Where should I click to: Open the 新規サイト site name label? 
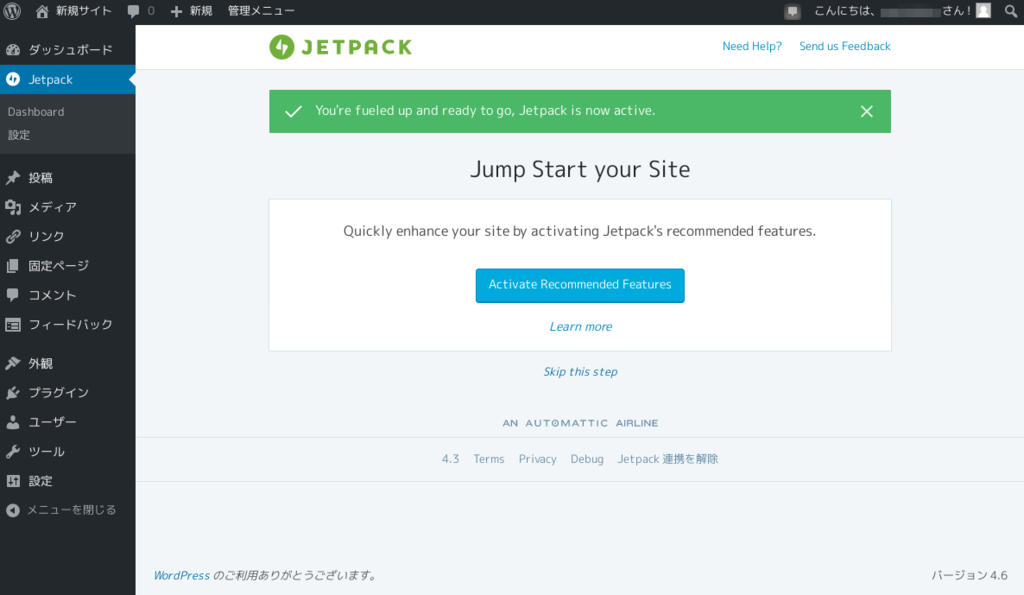pos(84,11)
